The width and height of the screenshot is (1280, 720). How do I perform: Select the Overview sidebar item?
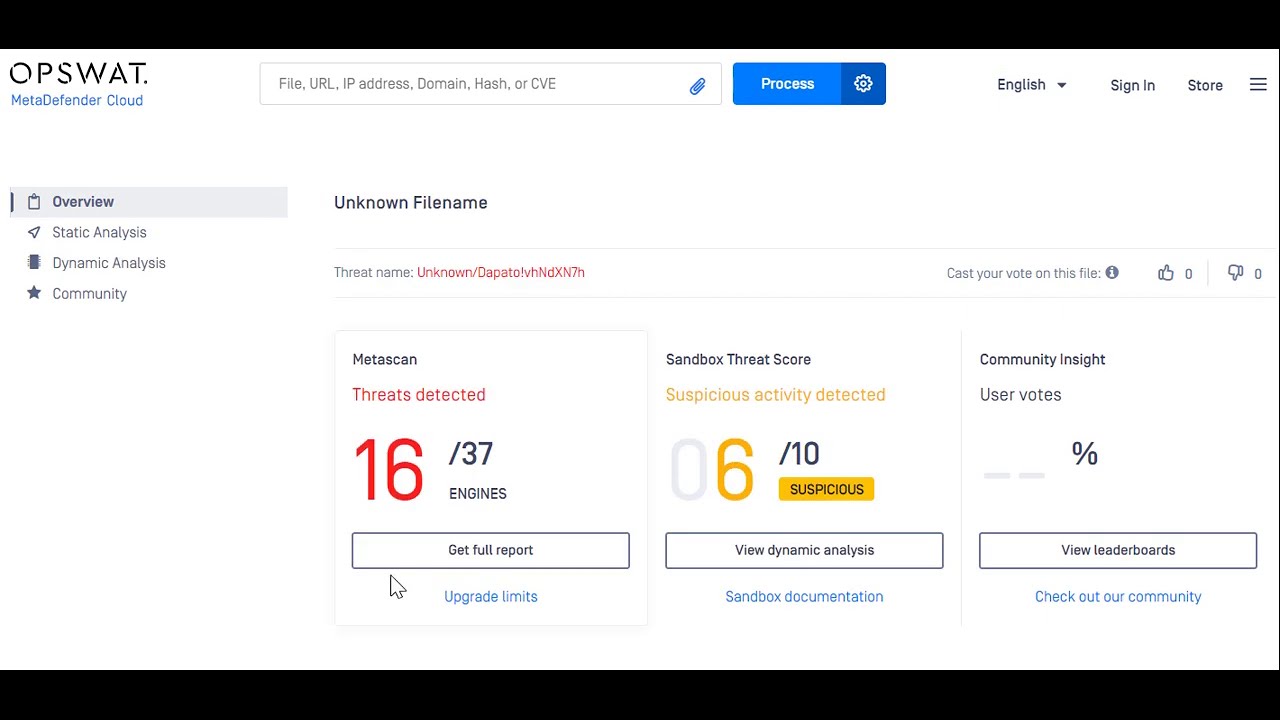[x=149, y=202]
